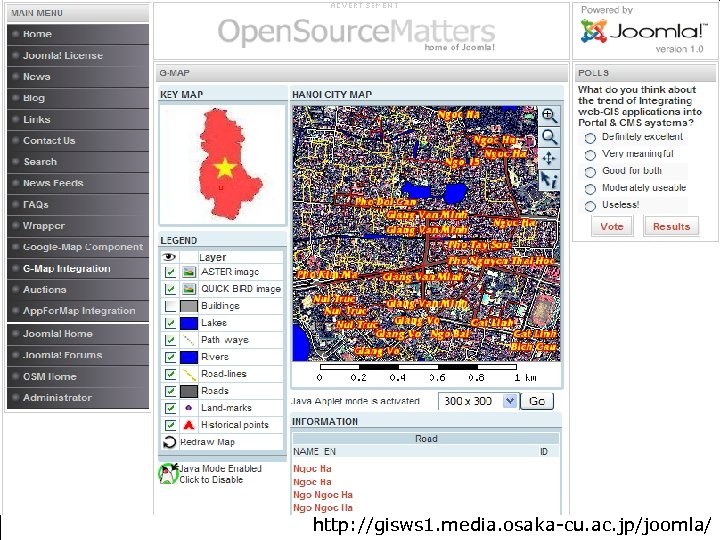Click the Road-lines yellow line symbol
The width and height of the screenshot is (720, 540).
click(x=189, y=374)
